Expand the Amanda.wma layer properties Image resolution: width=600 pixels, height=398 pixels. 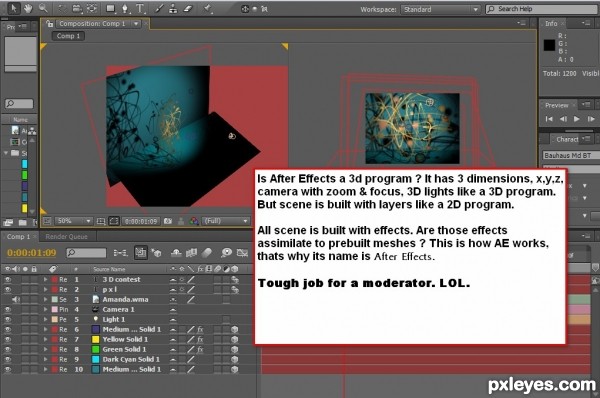tap(46, 300)
